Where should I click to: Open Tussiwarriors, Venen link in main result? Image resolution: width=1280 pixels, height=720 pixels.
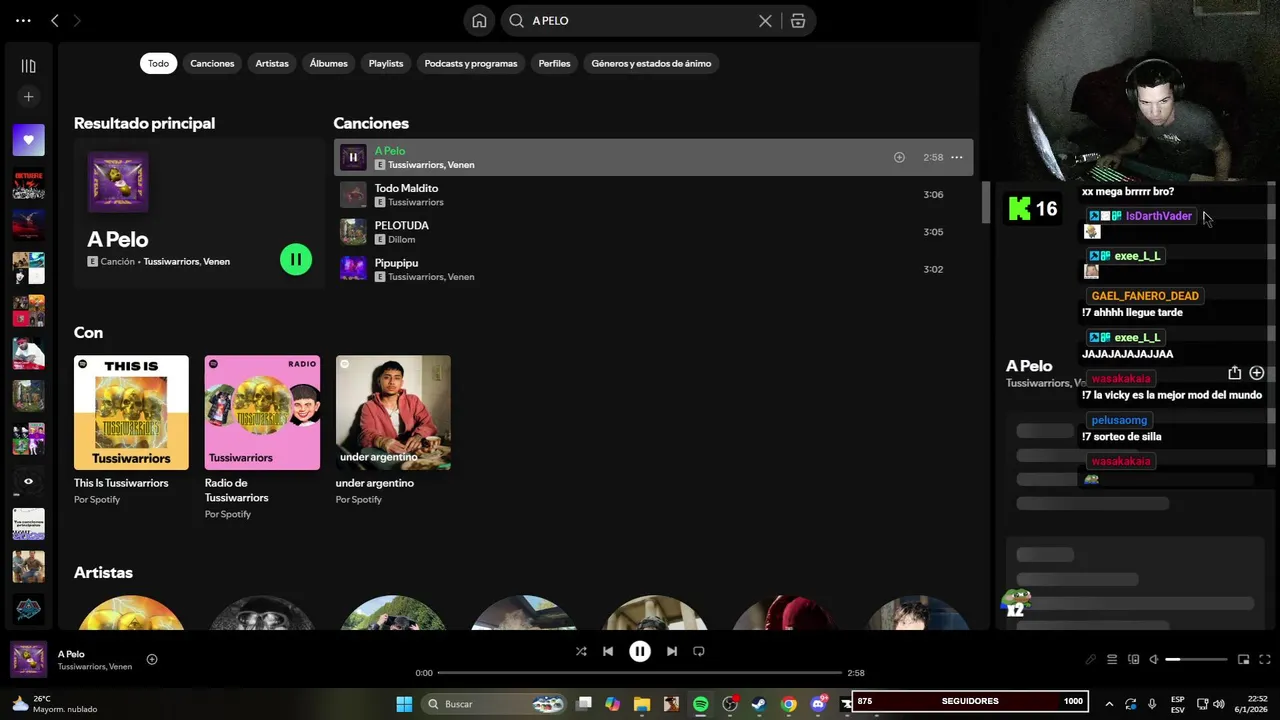click(186, 262)
